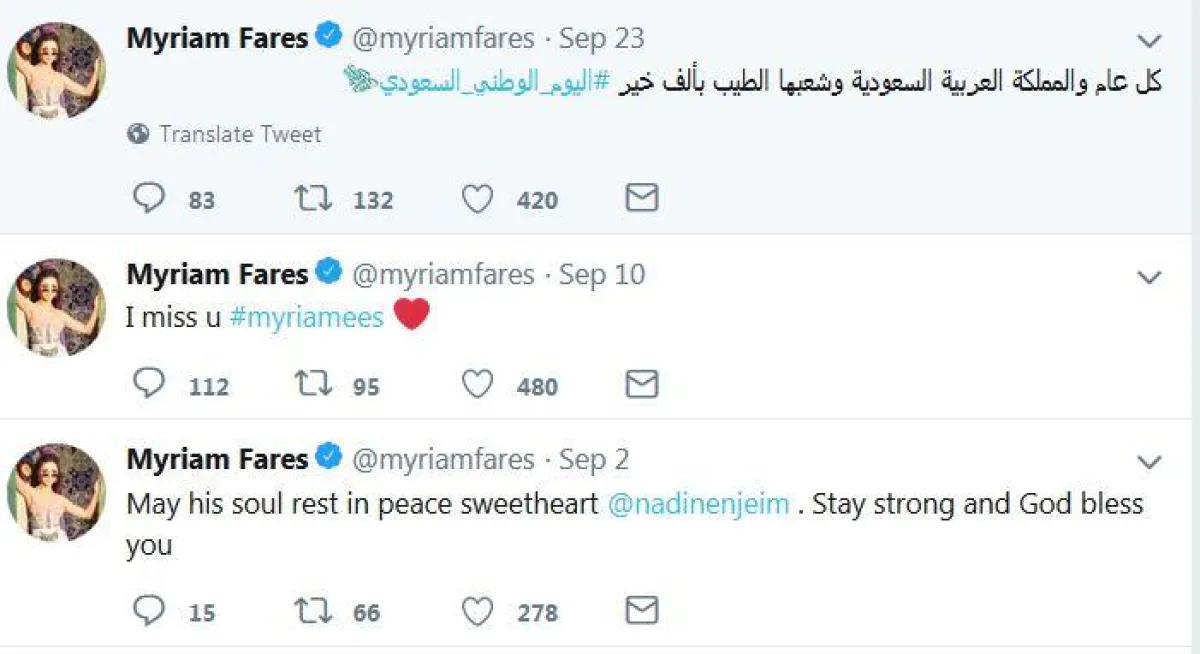
Task: Reply to the Sep 23 Arabic tweet
Action: pos(149,199)
